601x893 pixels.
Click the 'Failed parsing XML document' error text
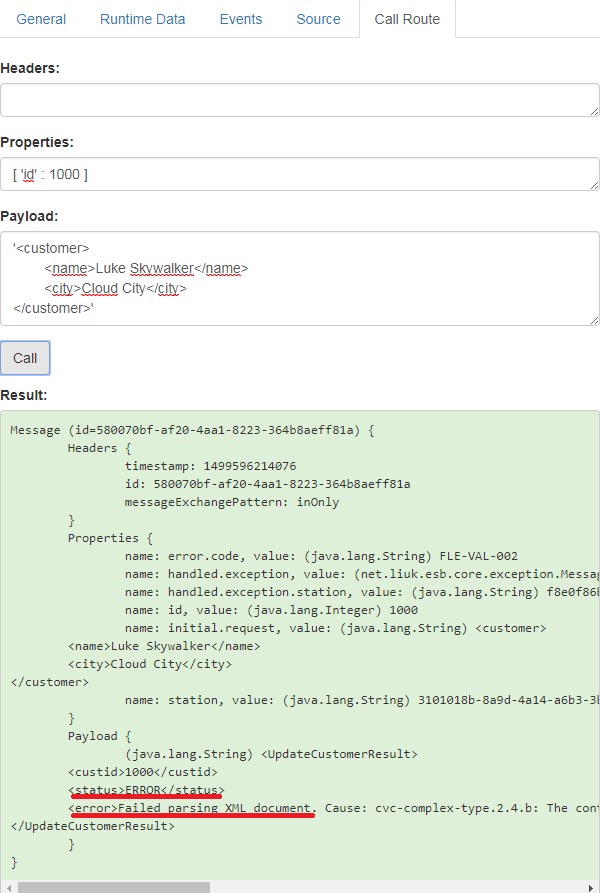click(192, 807)
